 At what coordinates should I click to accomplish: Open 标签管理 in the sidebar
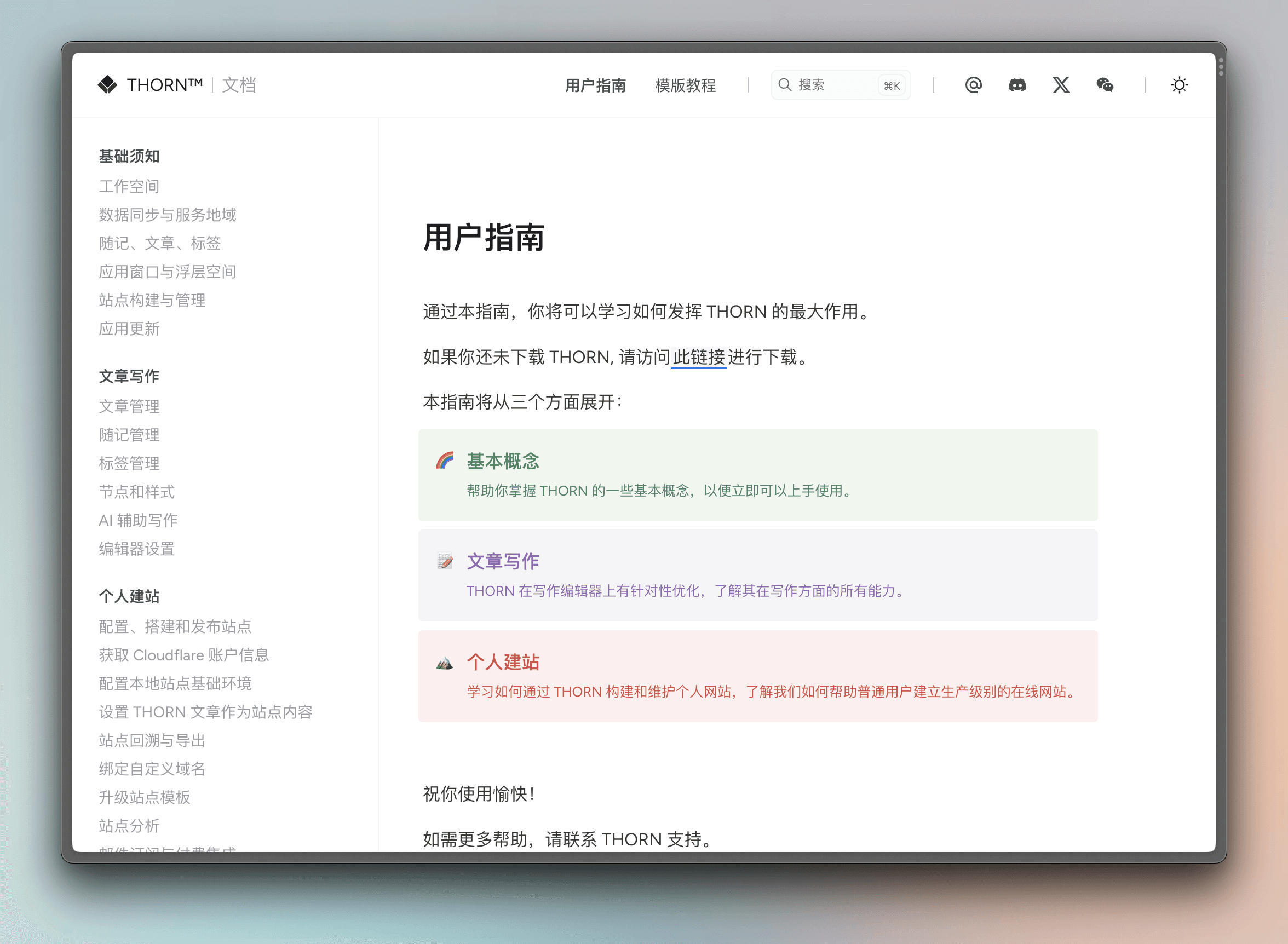point(129,463)
